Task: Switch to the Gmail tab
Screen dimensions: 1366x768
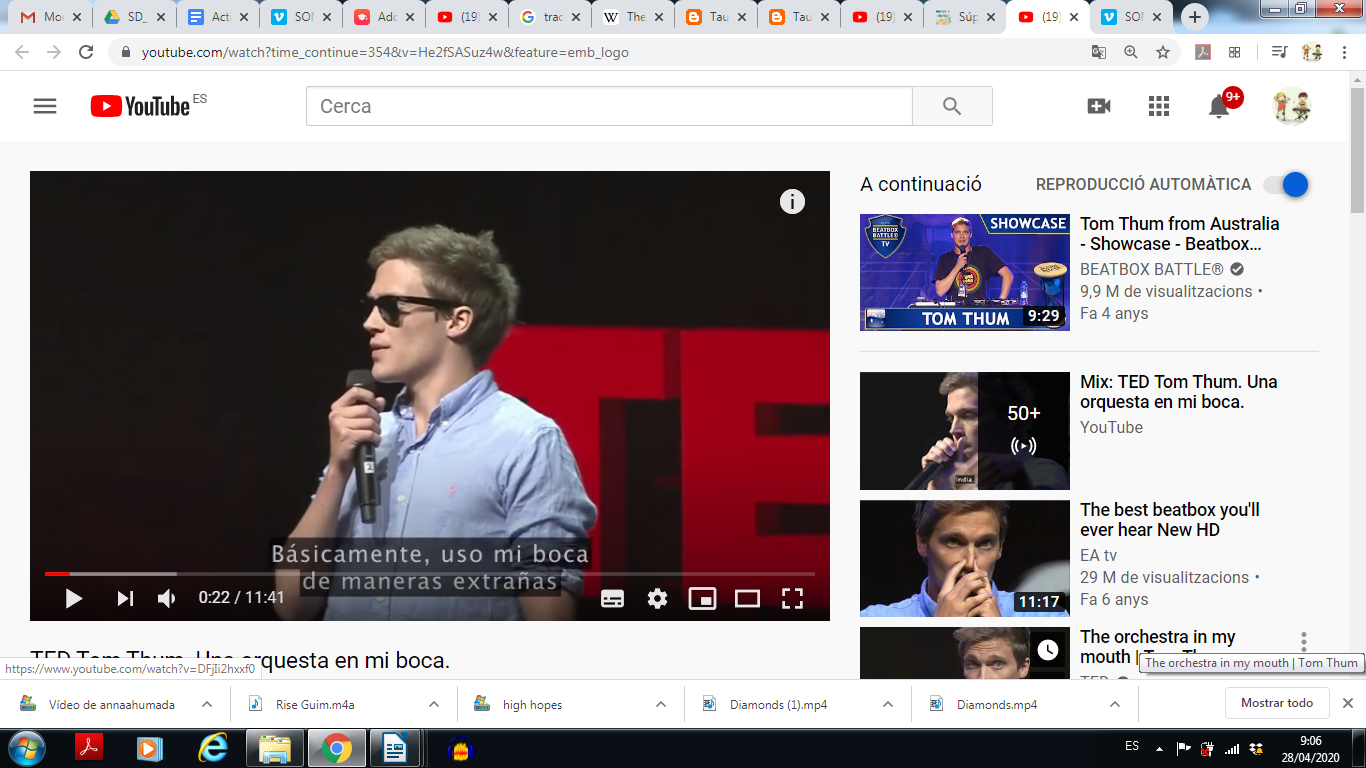Action: [x=50, y=17]
